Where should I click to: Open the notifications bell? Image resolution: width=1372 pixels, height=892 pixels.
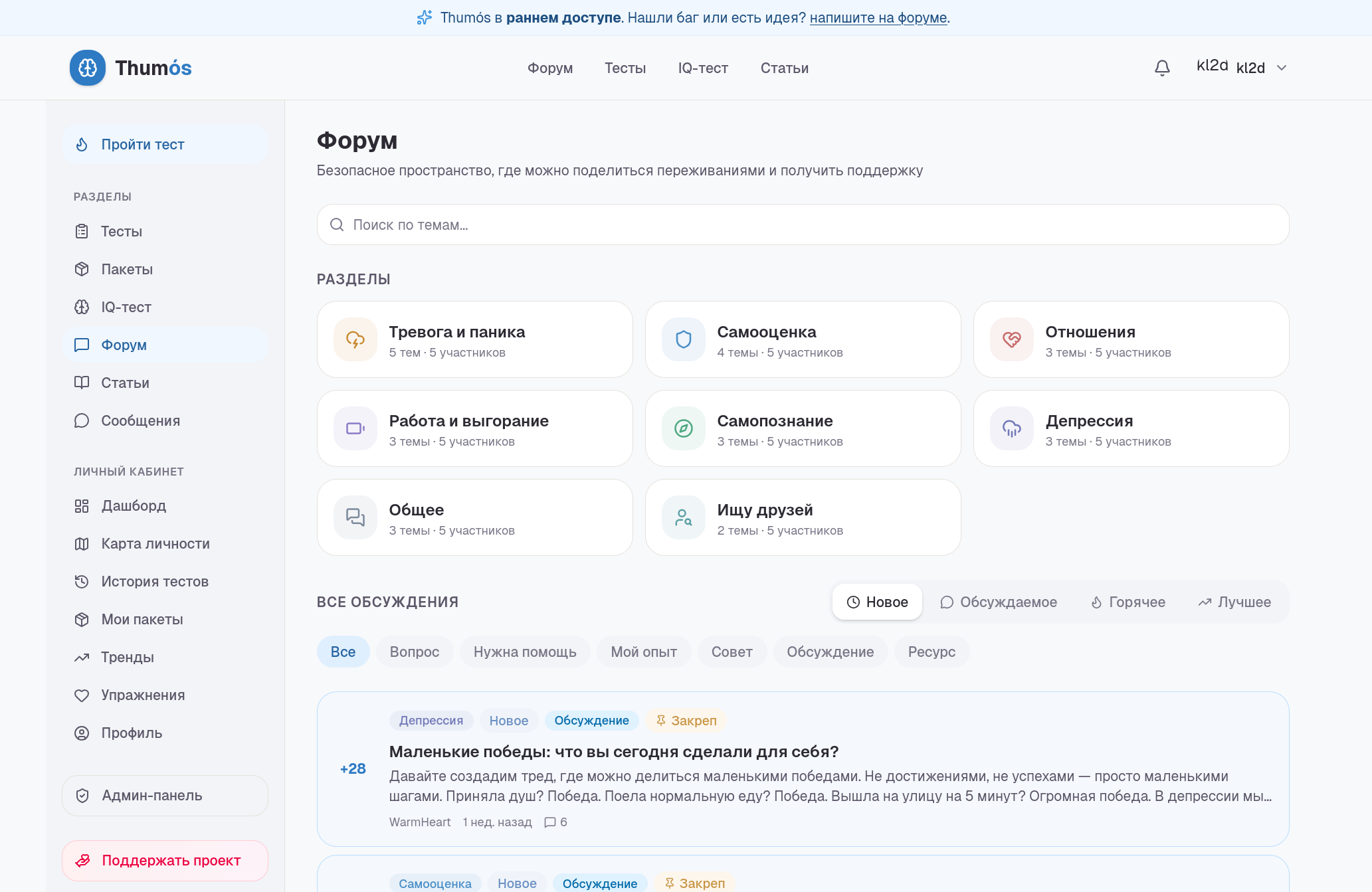pyautogui.click(x=1162, y=68)
